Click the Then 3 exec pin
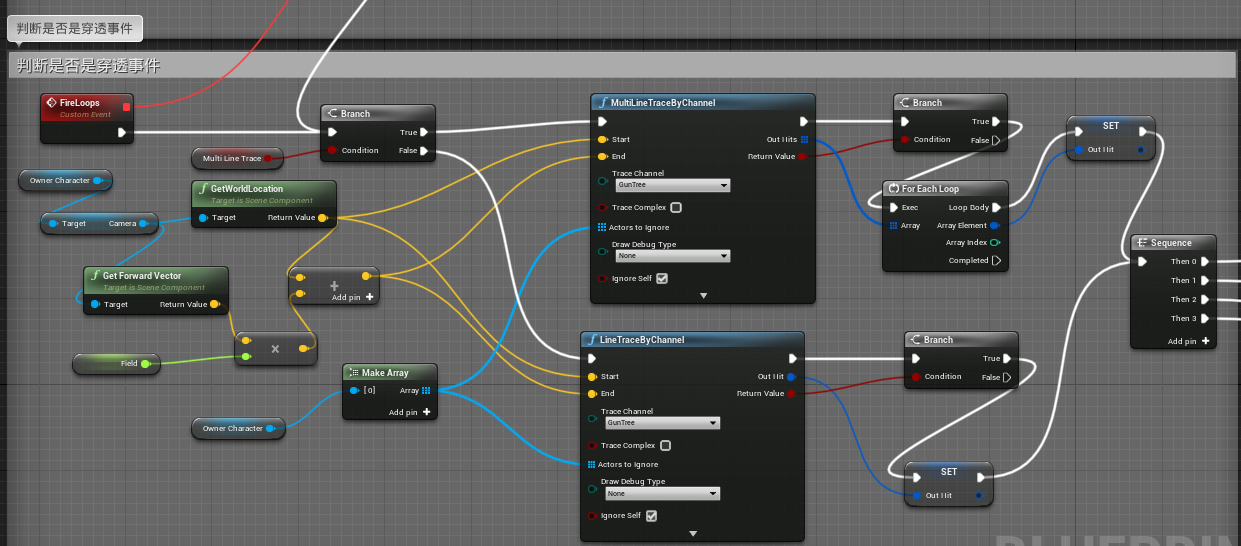Viewport: 1241px width, 546px height. coord(1205,318)
